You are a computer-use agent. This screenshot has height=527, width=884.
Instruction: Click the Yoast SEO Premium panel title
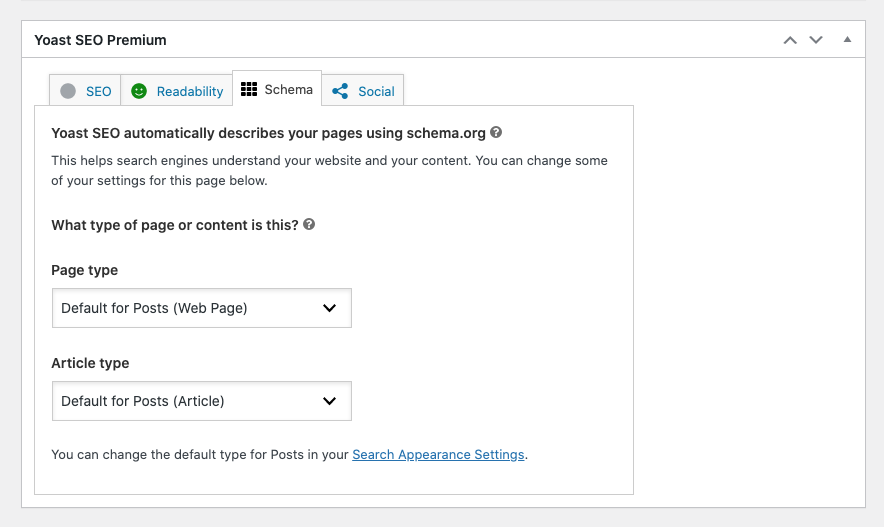click(100, 40)
